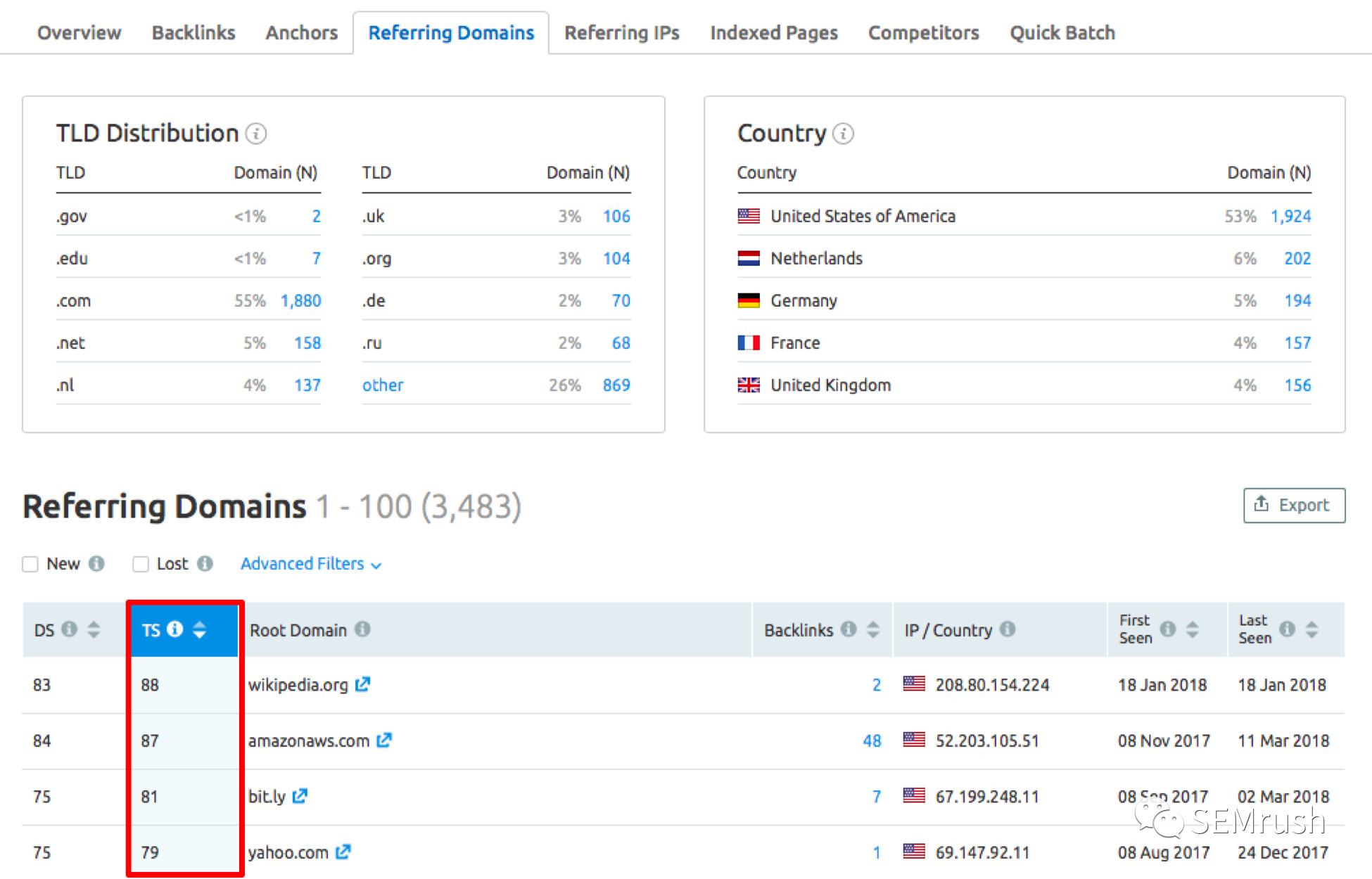
Task: Expand the Advanced Filters dropdown
Action: [x=311, y=564]
